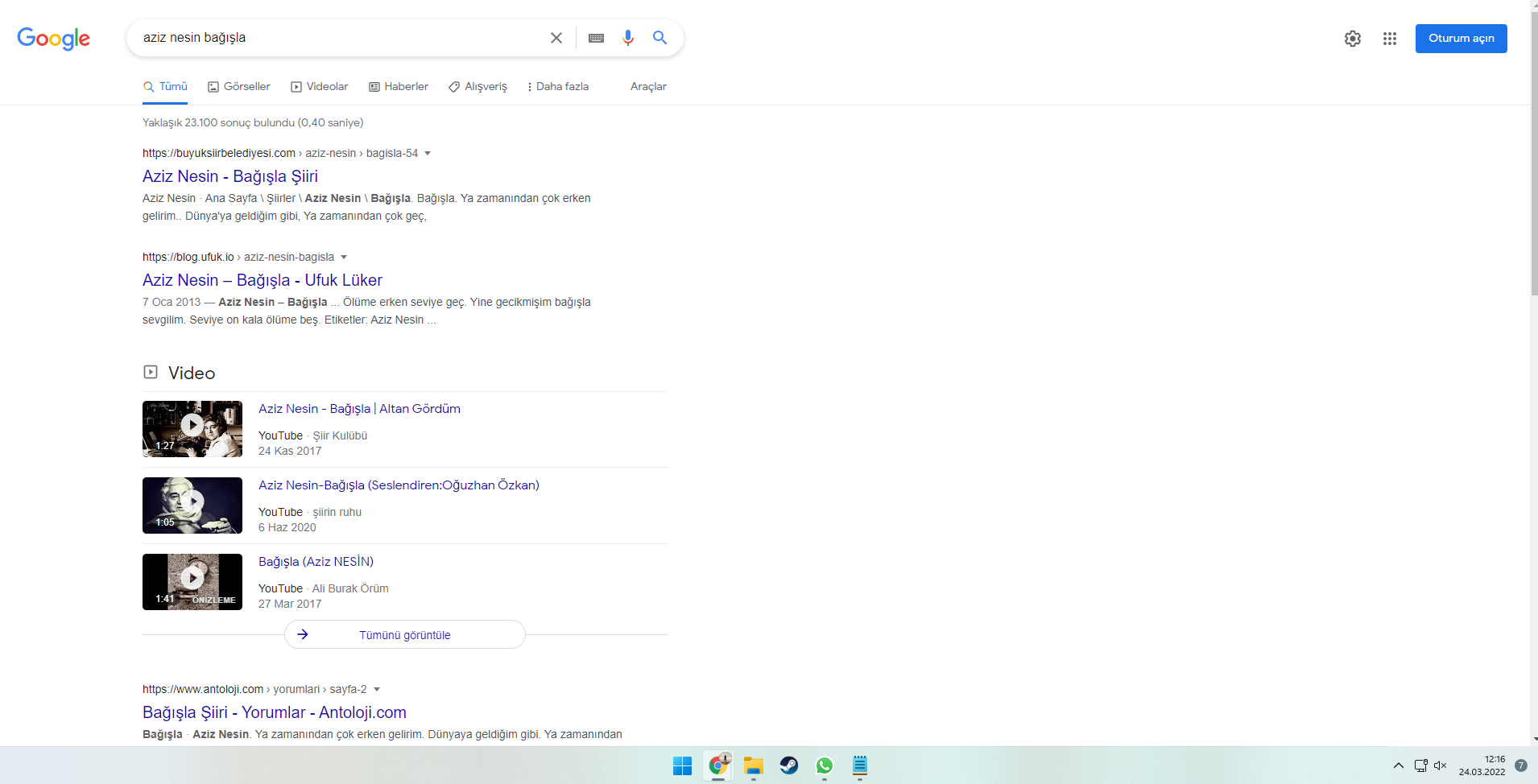This screenshot has height=784, width=1538.
Task: Click the 'Yaklaşık 23.100 sonuç bulundu' text
Action: pyautogui.click(x=253, y=122)
